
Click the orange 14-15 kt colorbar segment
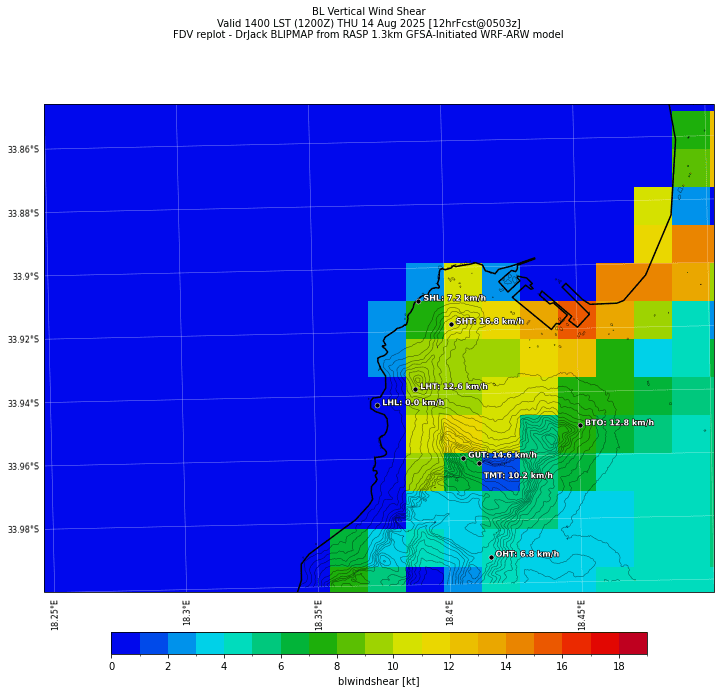coord(520,643)
